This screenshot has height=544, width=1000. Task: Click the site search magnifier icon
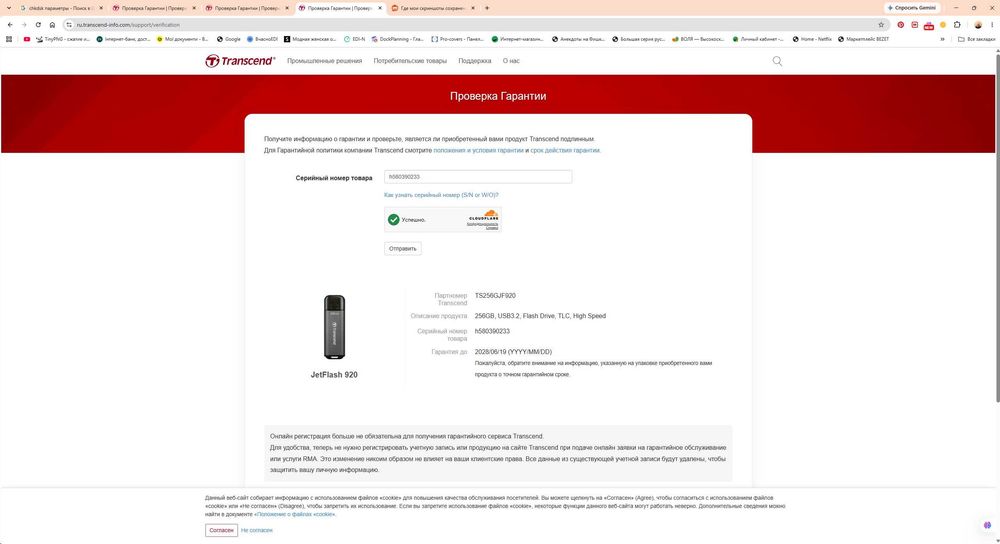tap(777, 61)
